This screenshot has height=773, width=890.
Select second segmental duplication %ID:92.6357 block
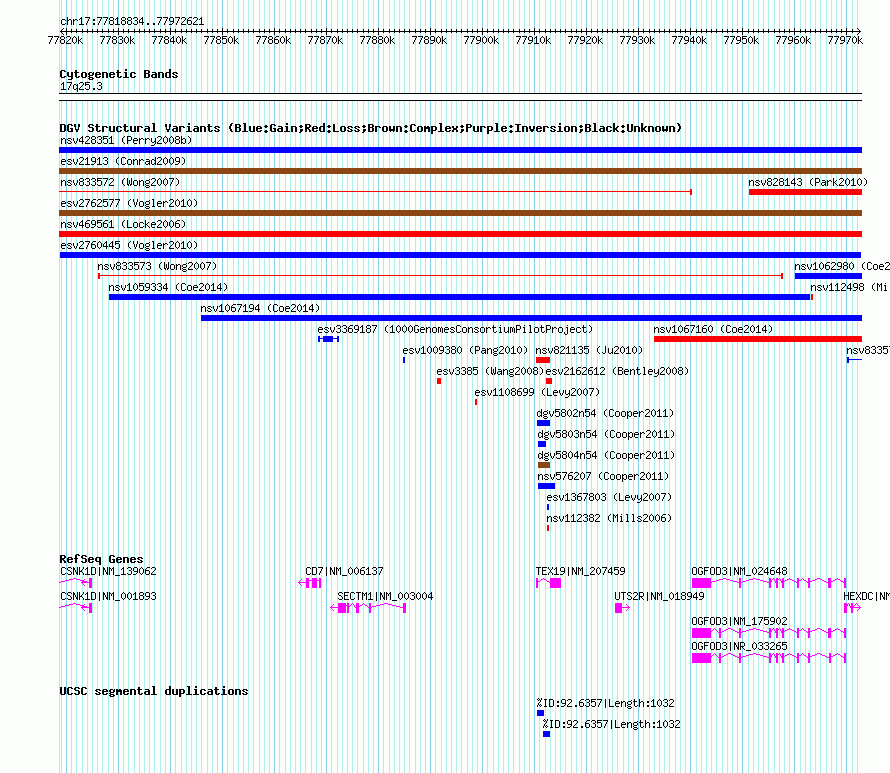547,734
